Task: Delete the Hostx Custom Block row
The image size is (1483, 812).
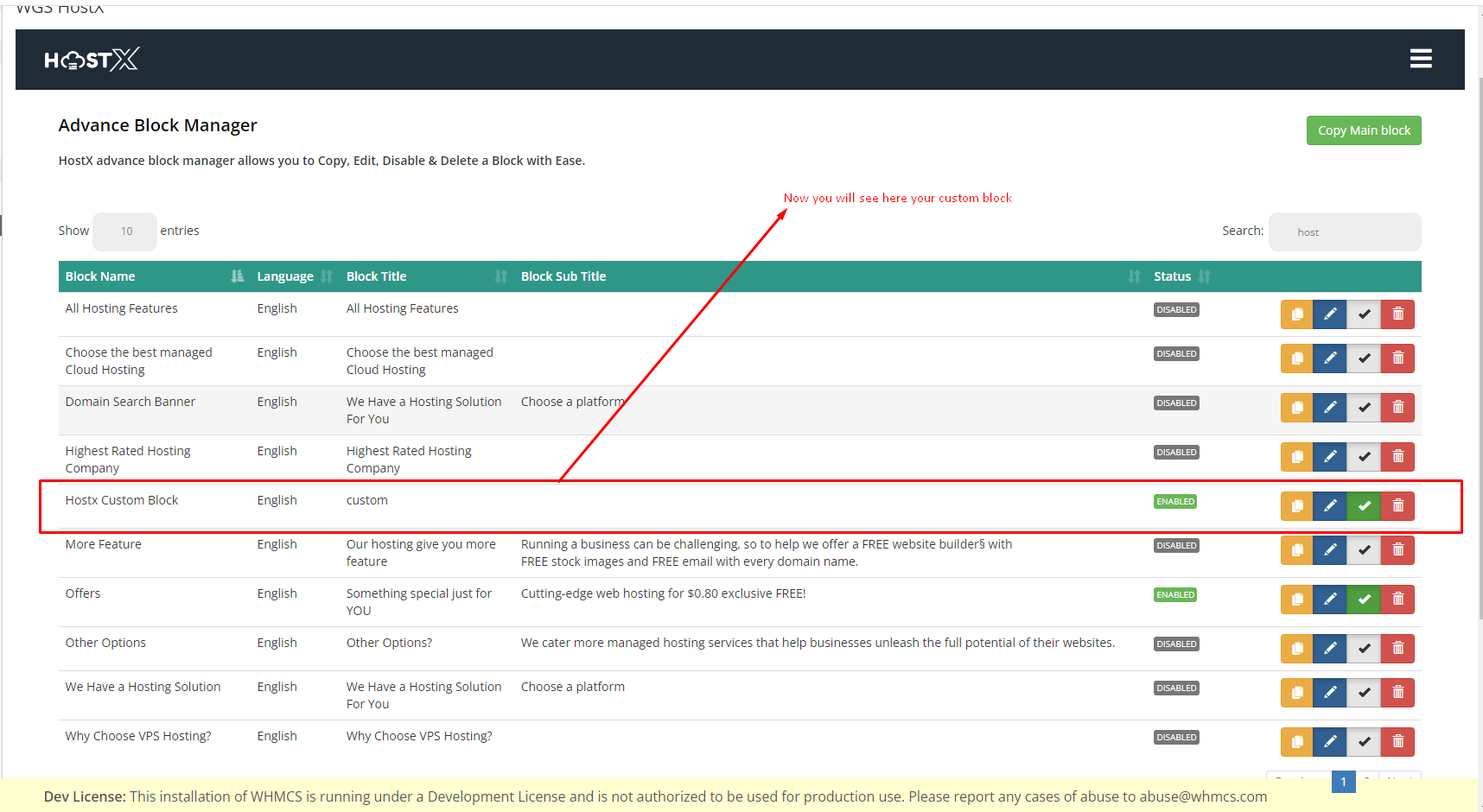Action: 1397,506
